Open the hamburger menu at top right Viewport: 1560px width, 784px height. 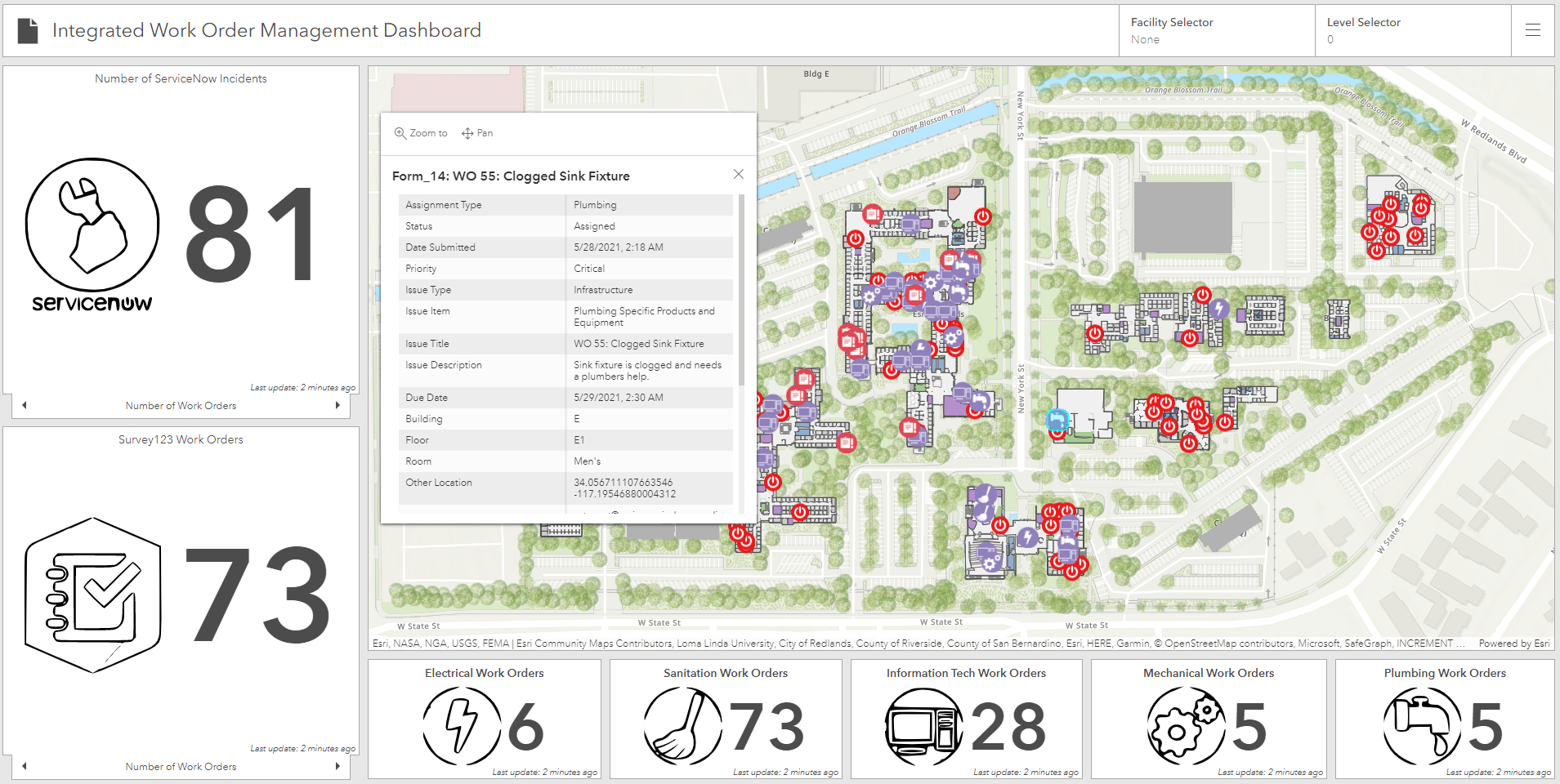(x=1534, y=30)
